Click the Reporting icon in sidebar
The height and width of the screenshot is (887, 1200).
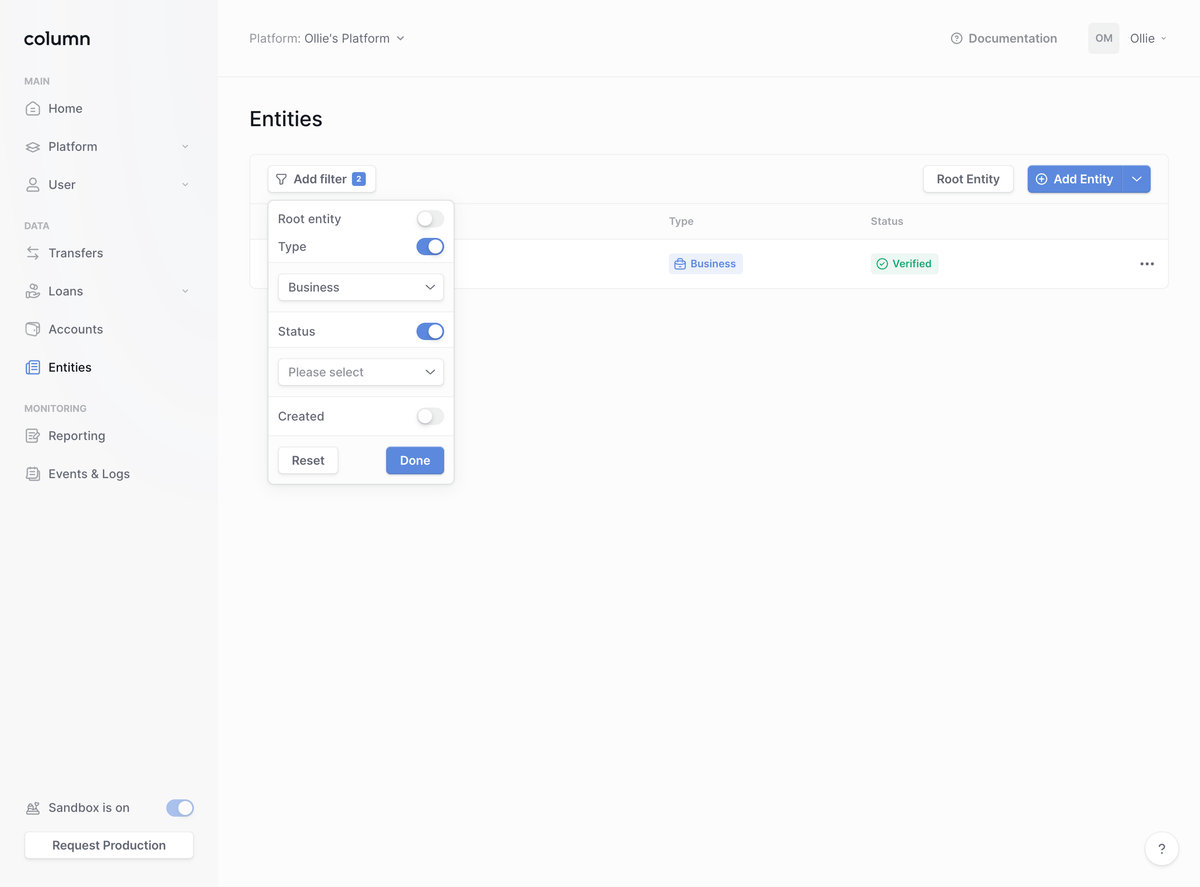click(33, 436)
